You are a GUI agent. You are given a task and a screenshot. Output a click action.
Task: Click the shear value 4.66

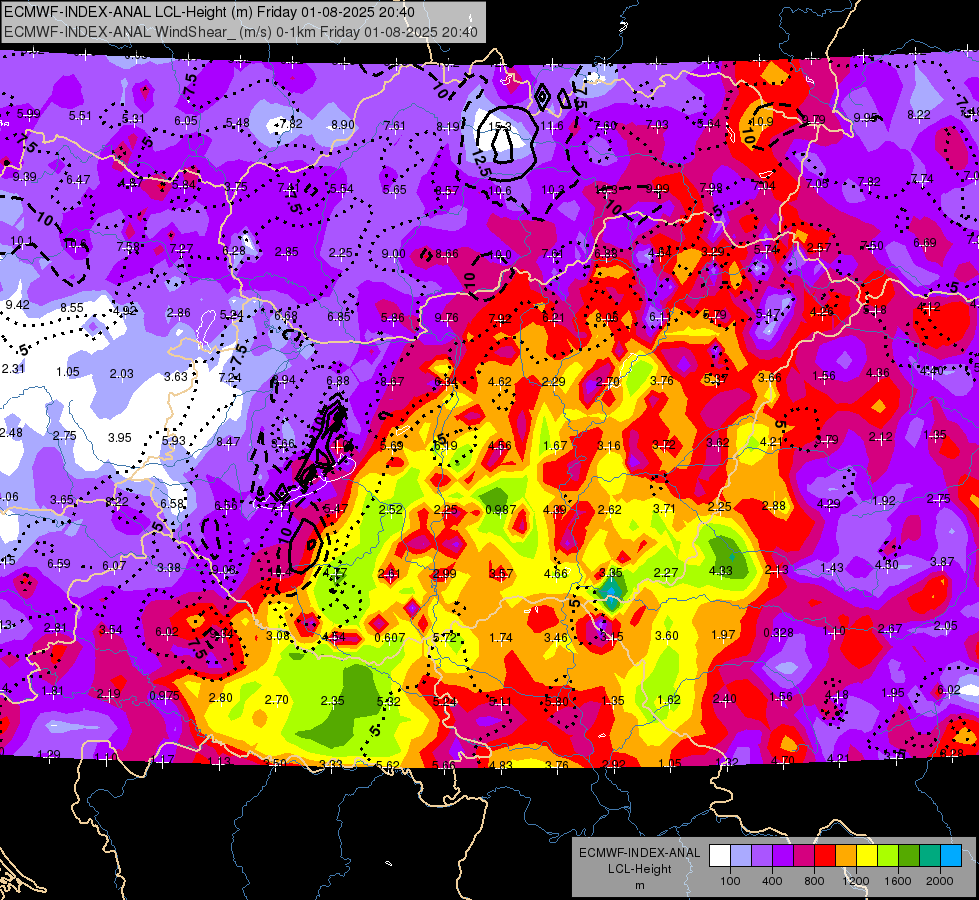tap(556, 573)
